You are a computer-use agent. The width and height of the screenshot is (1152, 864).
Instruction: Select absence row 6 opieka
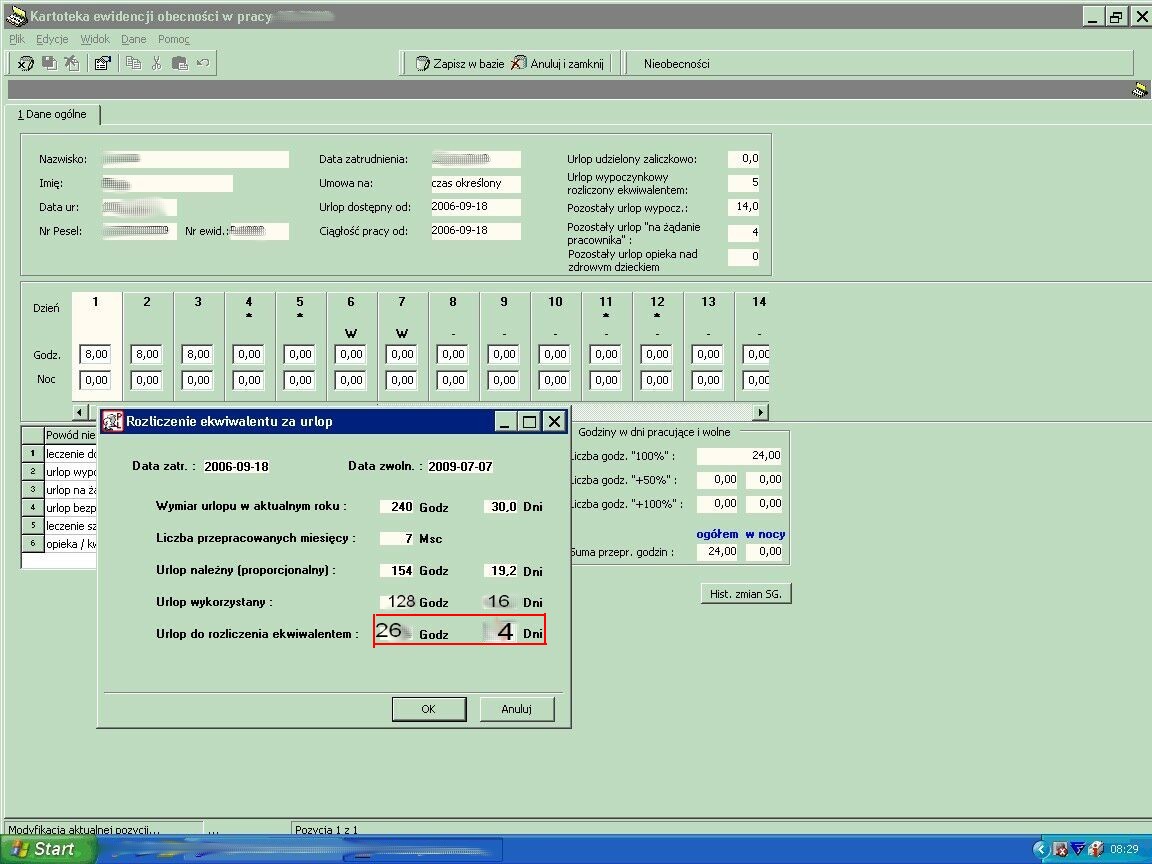pos(59,544)
